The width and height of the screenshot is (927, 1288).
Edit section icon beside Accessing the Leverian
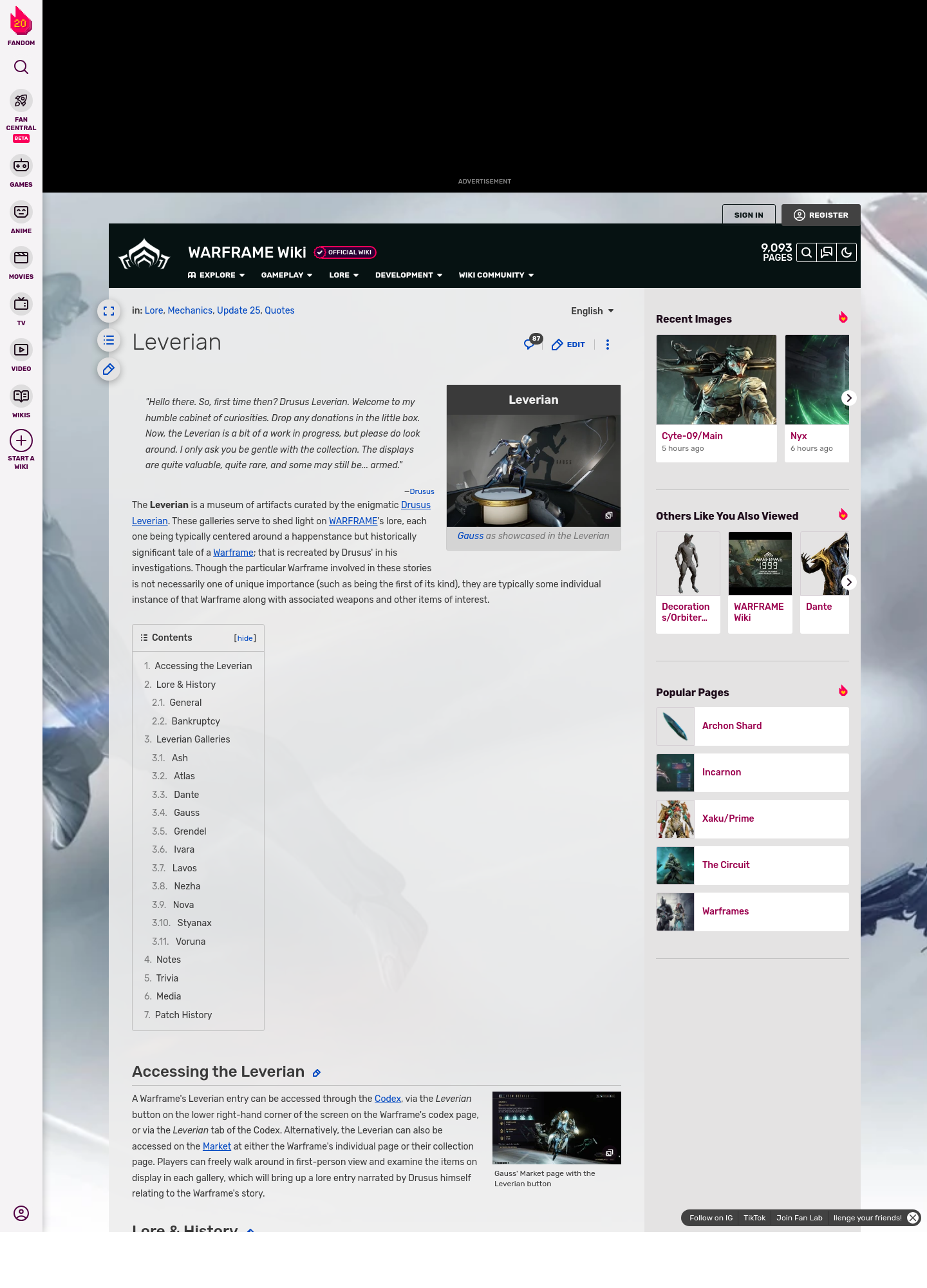[317, 1073]
